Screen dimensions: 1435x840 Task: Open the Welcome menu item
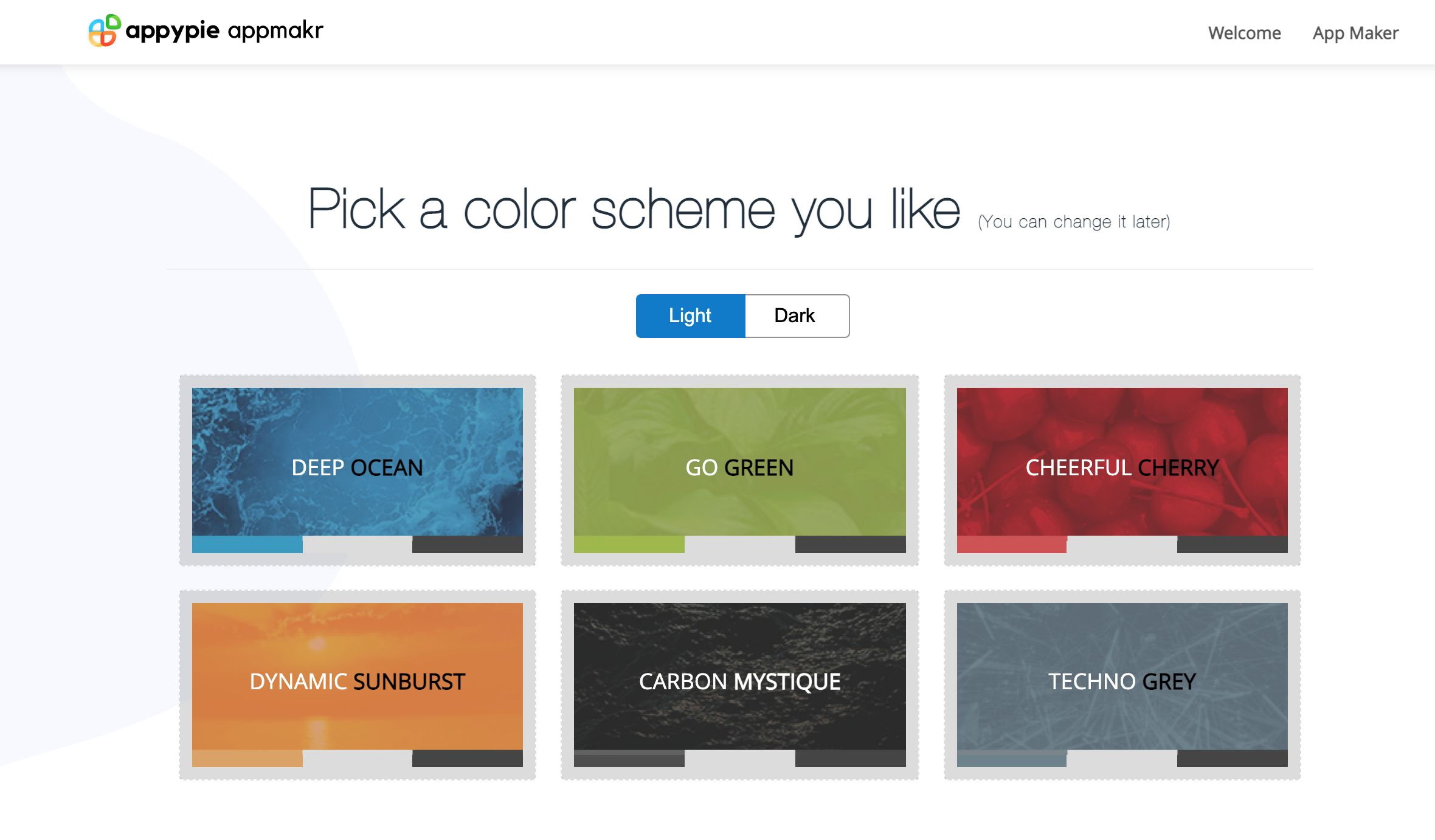click(1244, 33)
